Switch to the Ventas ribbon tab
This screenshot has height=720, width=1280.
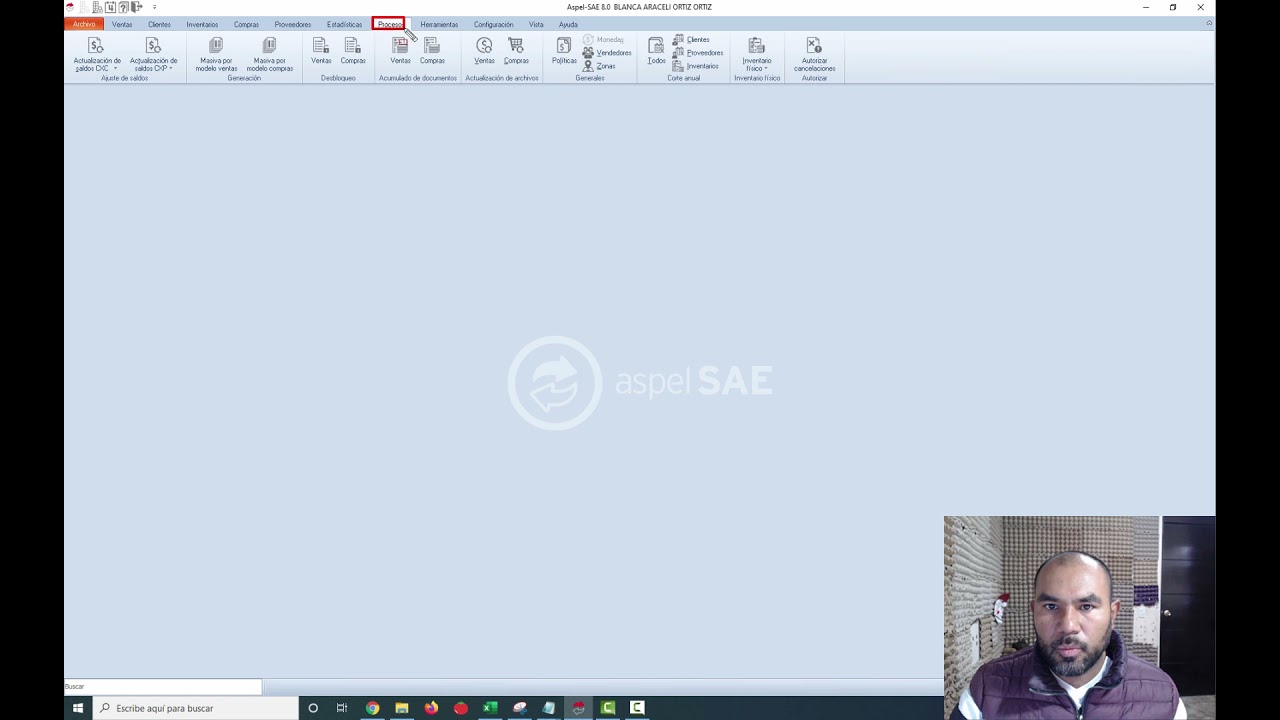point(122,24)
